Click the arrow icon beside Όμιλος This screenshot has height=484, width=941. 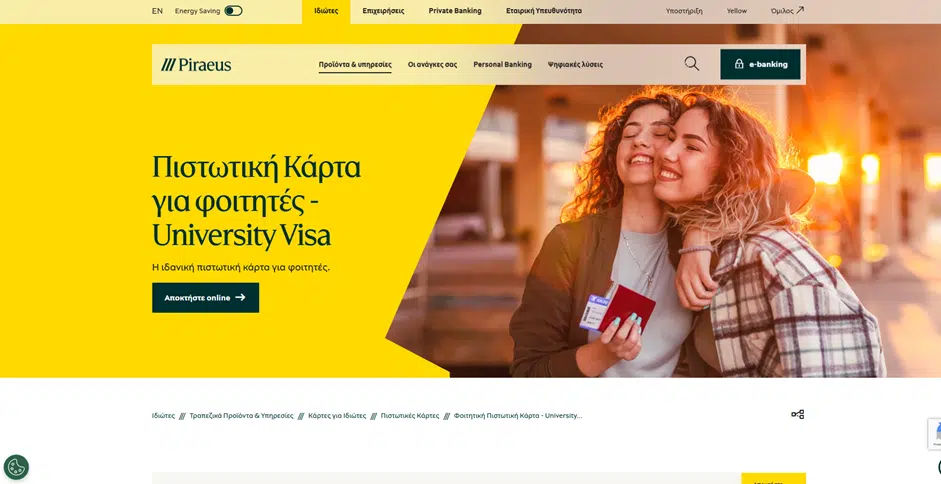pos(799,10)
